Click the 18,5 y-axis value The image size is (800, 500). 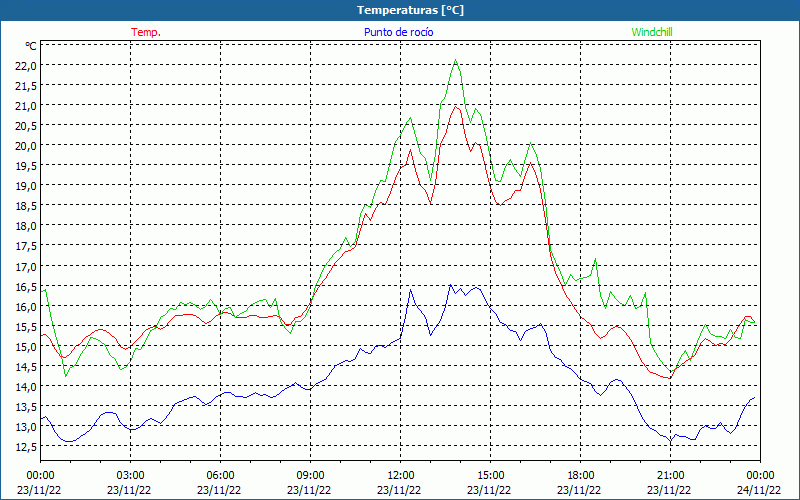[x=26, y=206]
